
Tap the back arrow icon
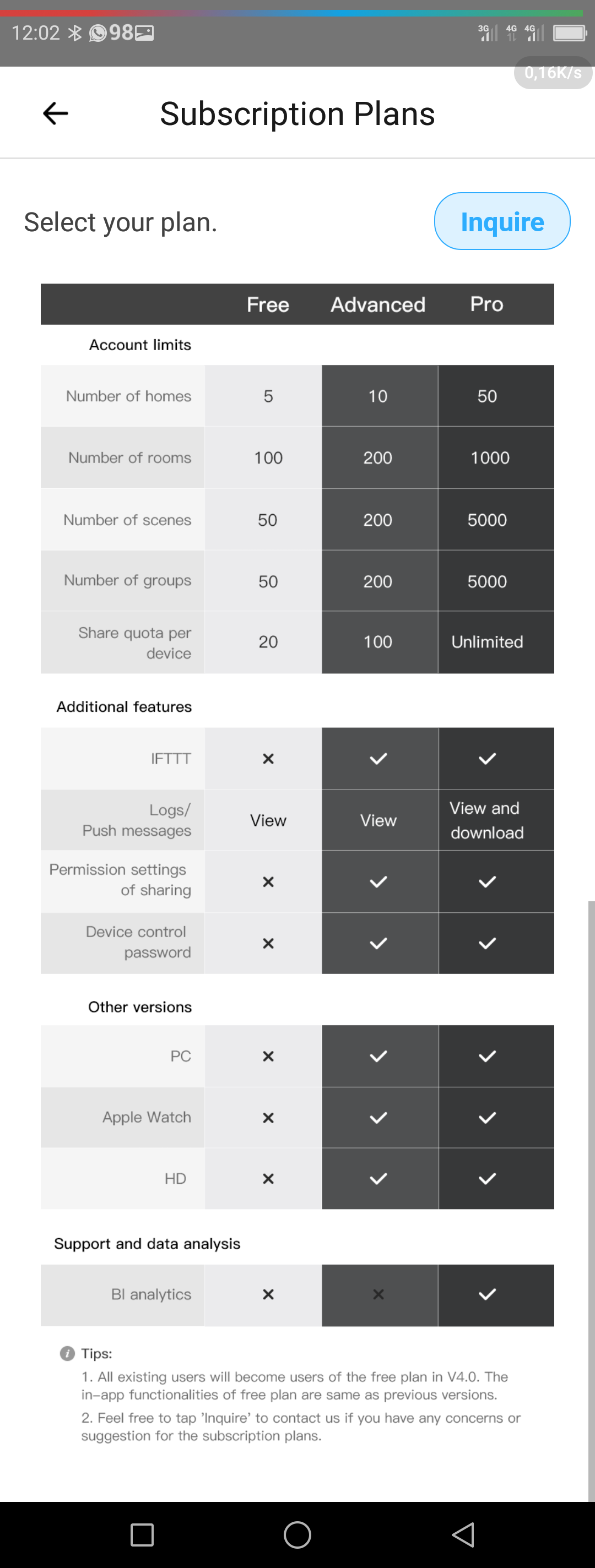pyautogui.click(x=56, y=113)
